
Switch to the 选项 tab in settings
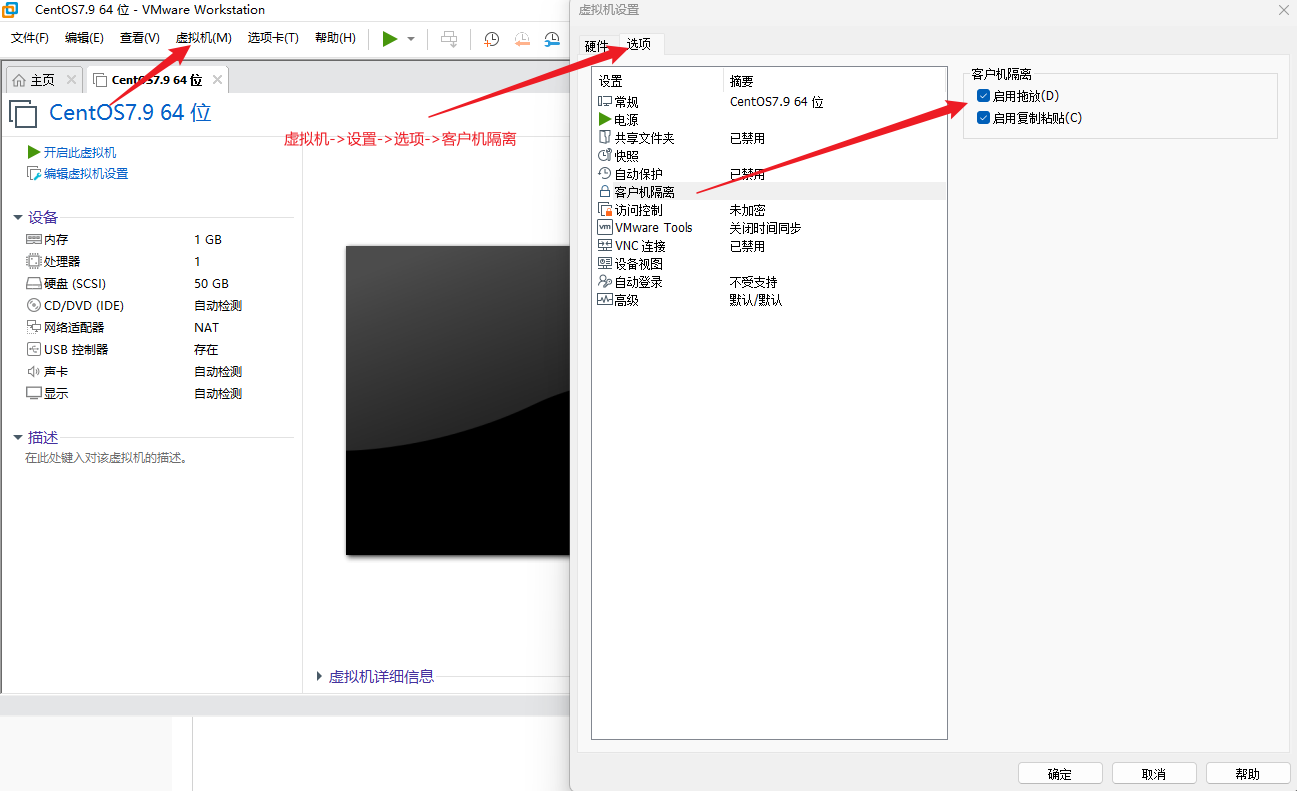640,44
